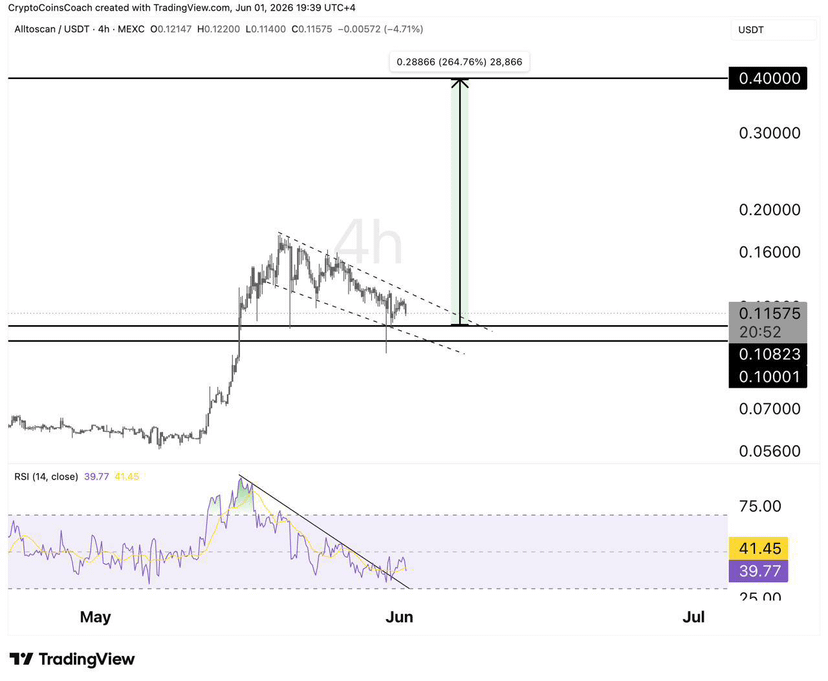The width and height of the screenshot is (828, 681).
Task: Click the 0.10001 price level label
Action: [x=768, y=376]
